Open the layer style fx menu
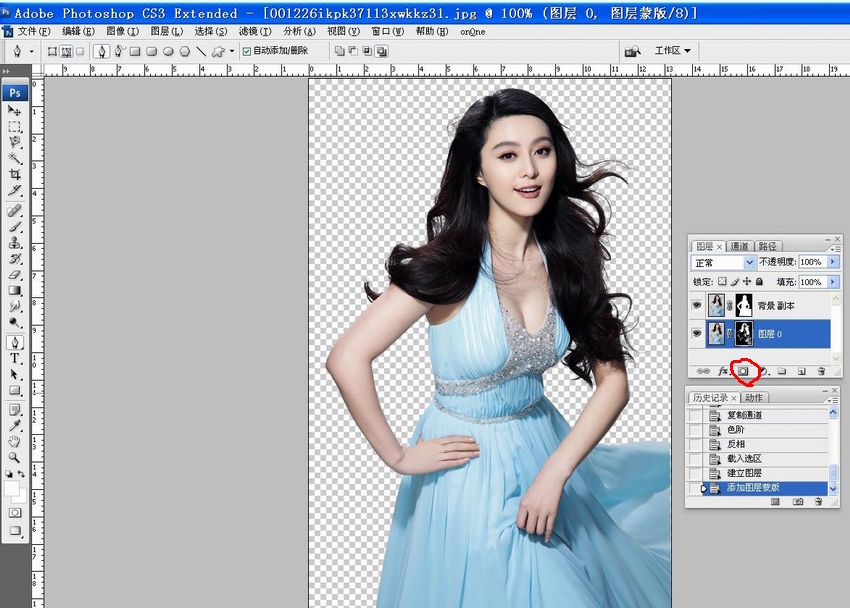The height and width of the screenshot is (608, 850). pos(722,371)
